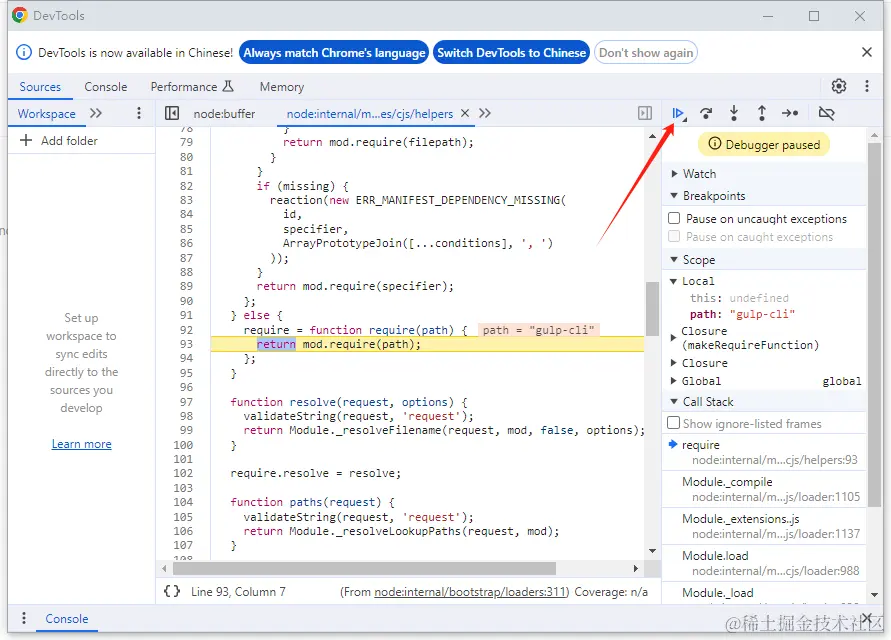Screen dimensions: 891x640
Task: Select the Module._compile stack frame
Action: (765, 489)
